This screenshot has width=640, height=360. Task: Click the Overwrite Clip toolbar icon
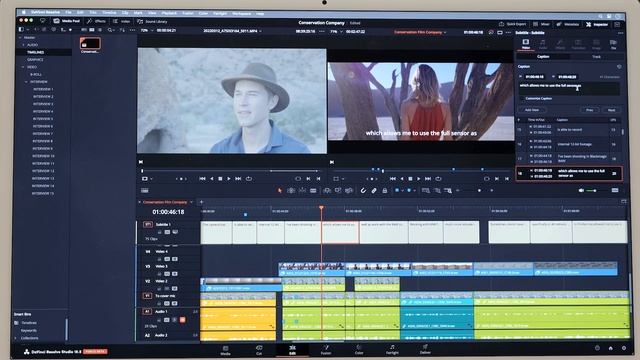[x=338, y=191]
